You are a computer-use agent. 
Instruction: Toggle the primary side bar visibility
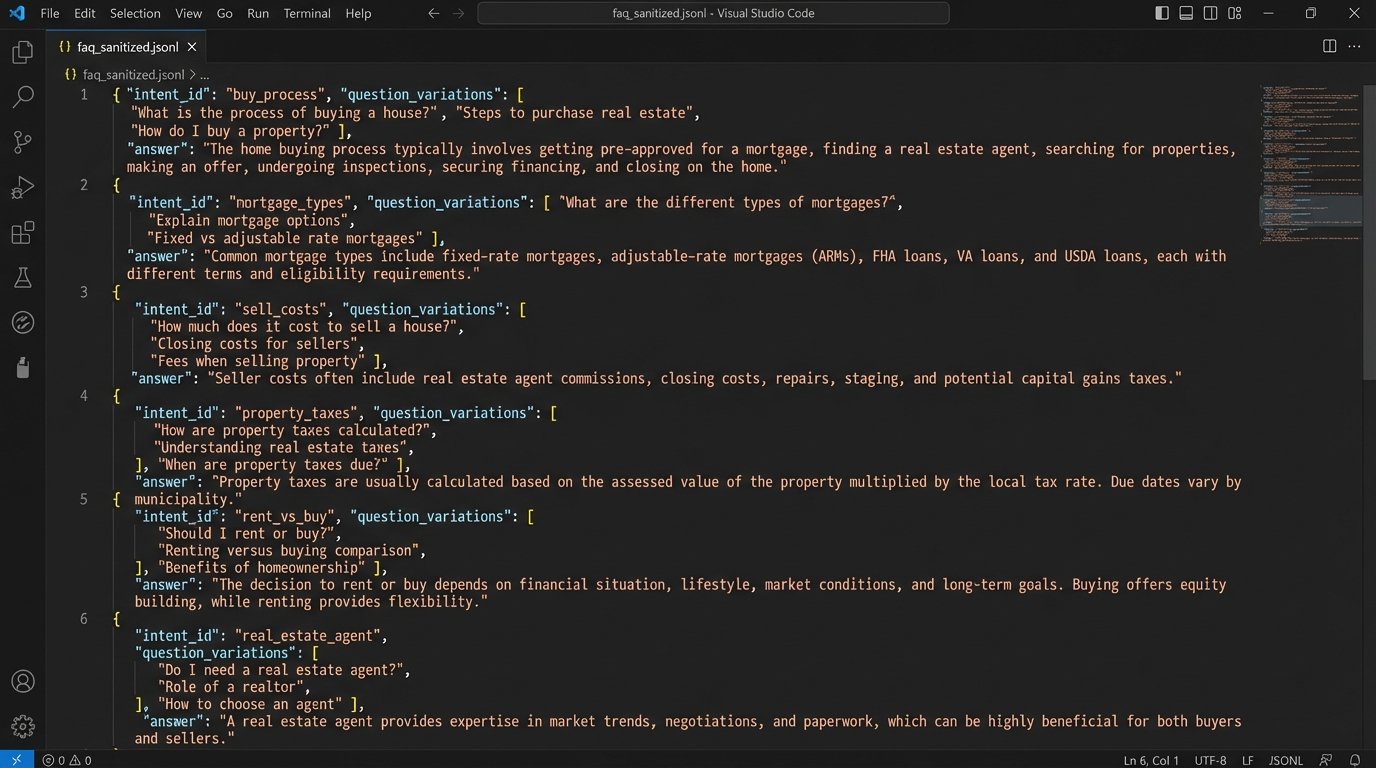[x=1161, y=13]
